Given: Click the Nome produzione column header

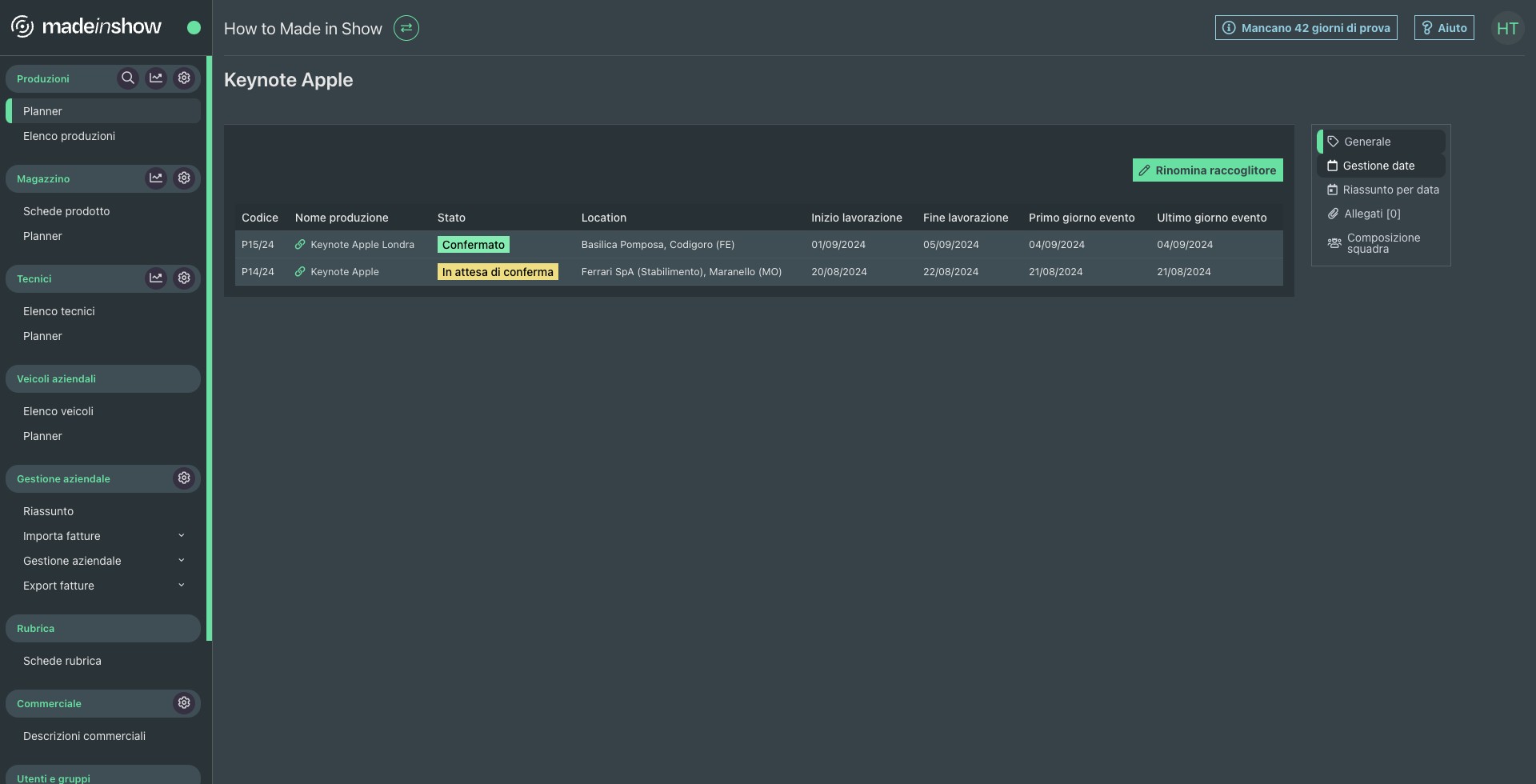Looking at the screenshot, I should tap(342, 218).
